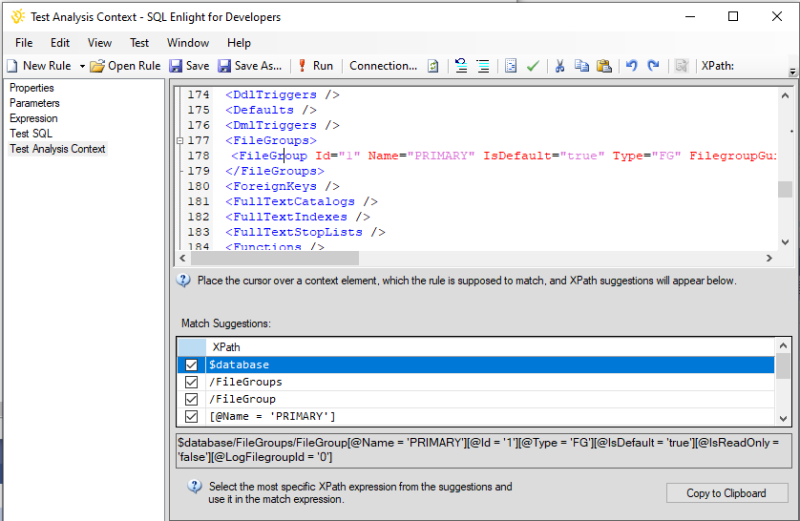Click the refresh context icon after Connection

[x=433, y=66]
